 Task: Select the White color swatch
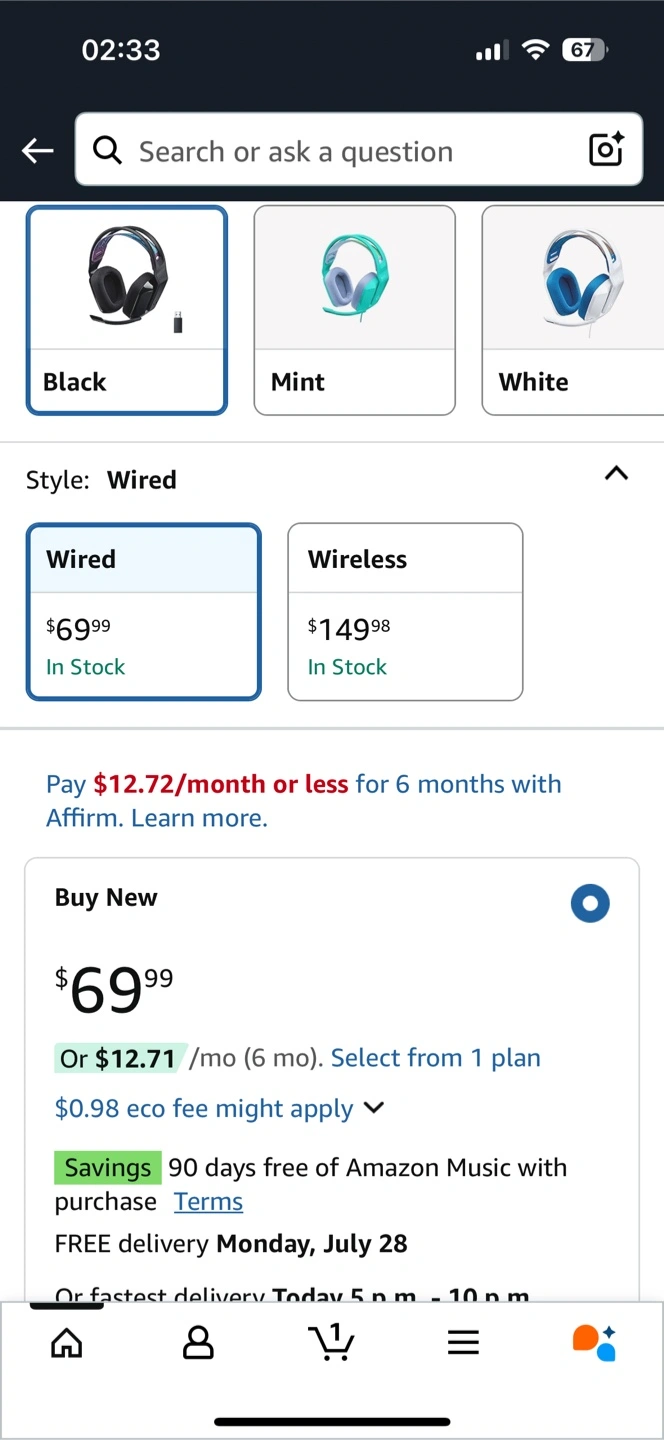(x=573, y=309)
